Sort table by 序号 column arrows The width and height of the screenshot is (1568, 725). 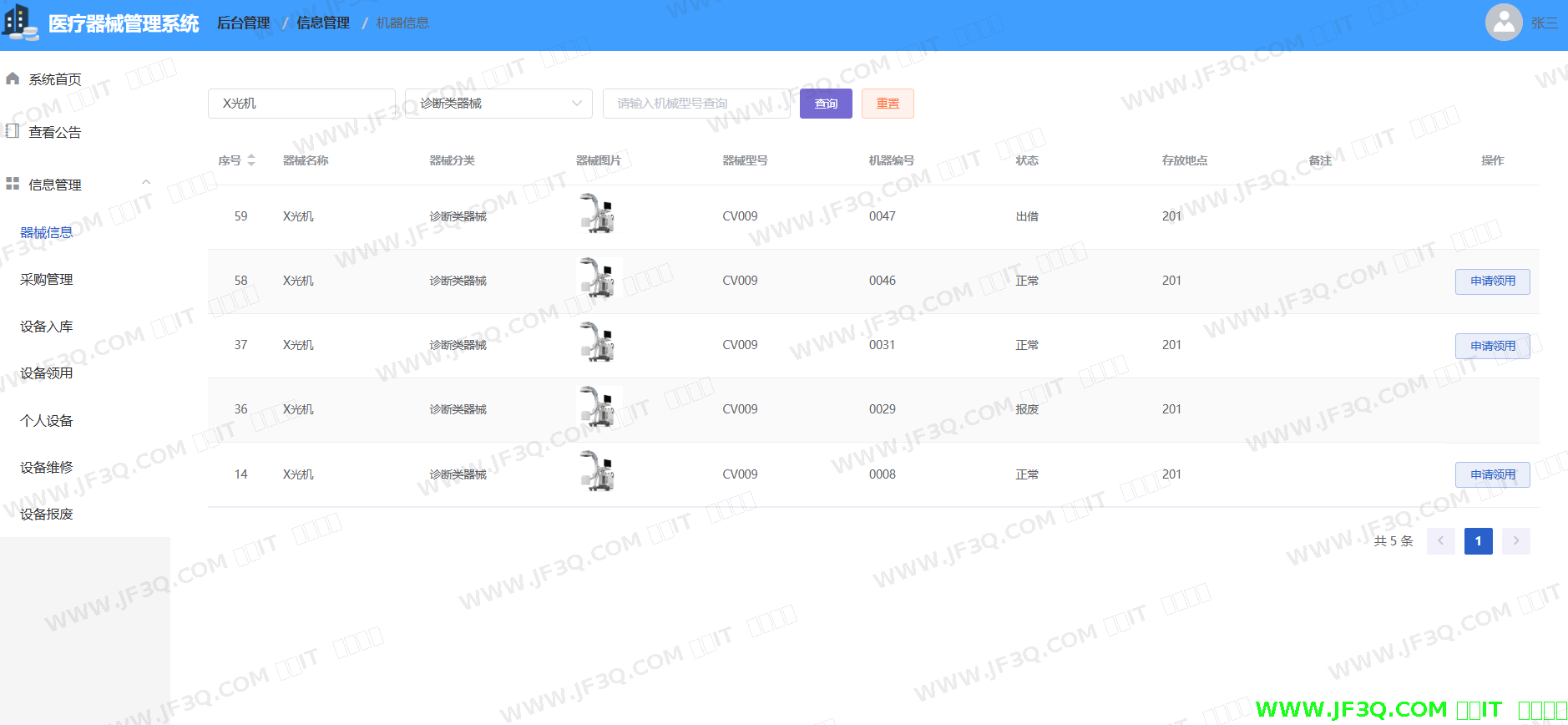(x=251, y=160)
